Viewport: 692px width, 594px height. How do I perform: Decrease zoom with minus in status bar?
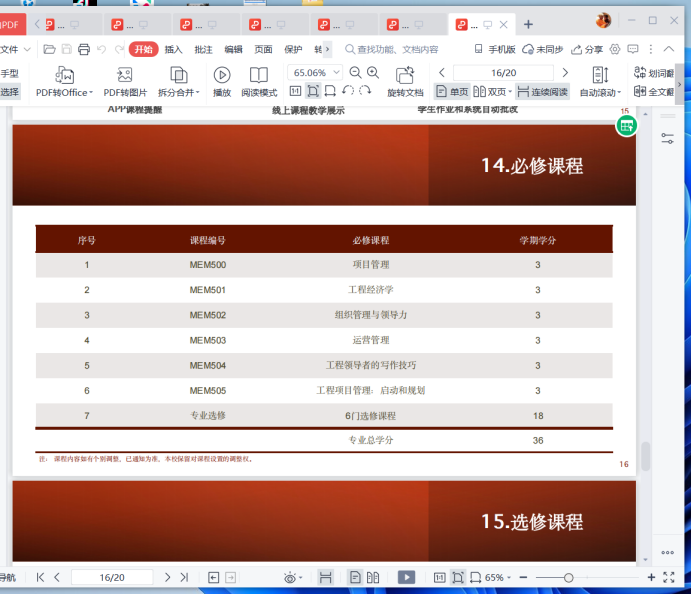tap(523, 577)
